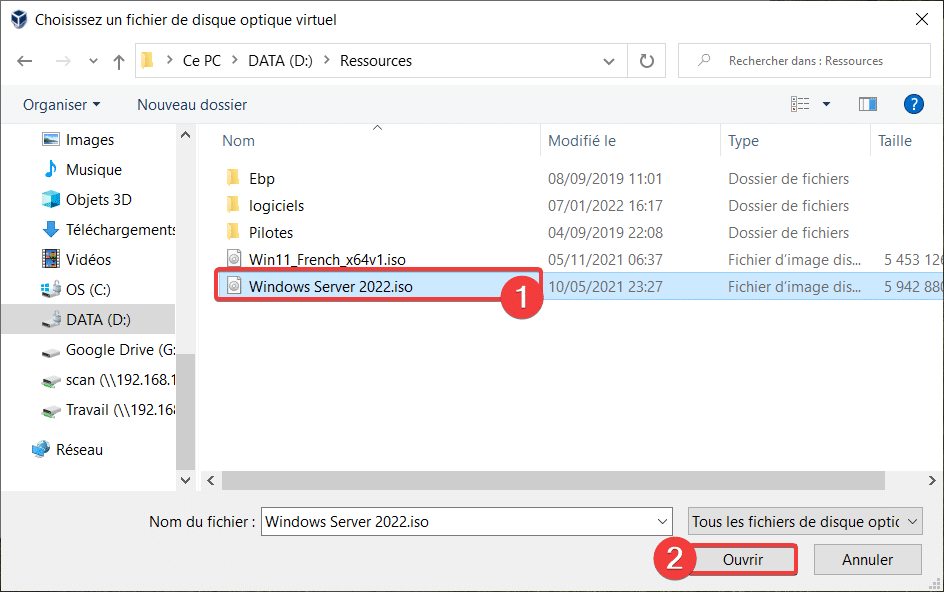Click the Forward navigation arrow
The width and height of the screenshot is (944, 592).
63,61
